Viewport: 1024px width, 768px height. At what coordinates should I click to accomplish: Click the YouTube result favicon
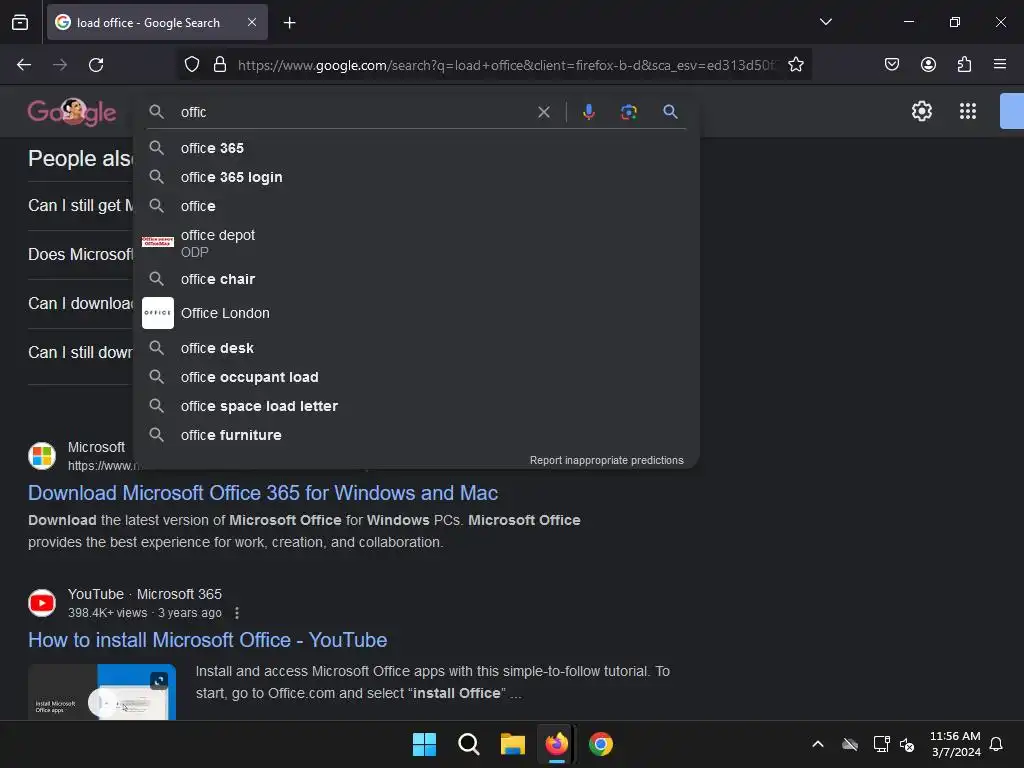click(42, 603)
